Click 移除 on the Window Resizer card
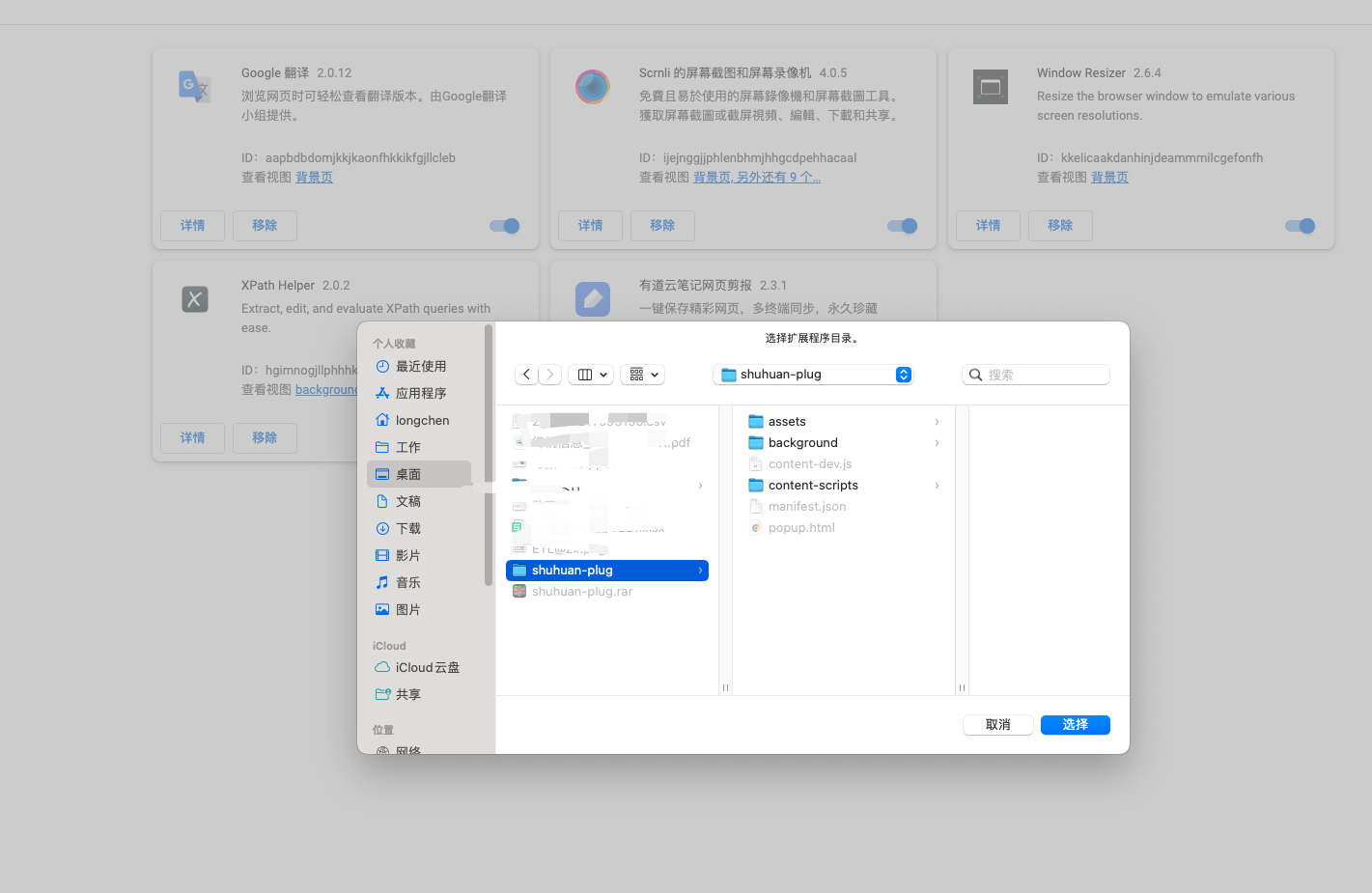This screenshot has height=893, width=1372. point(1060,226)
